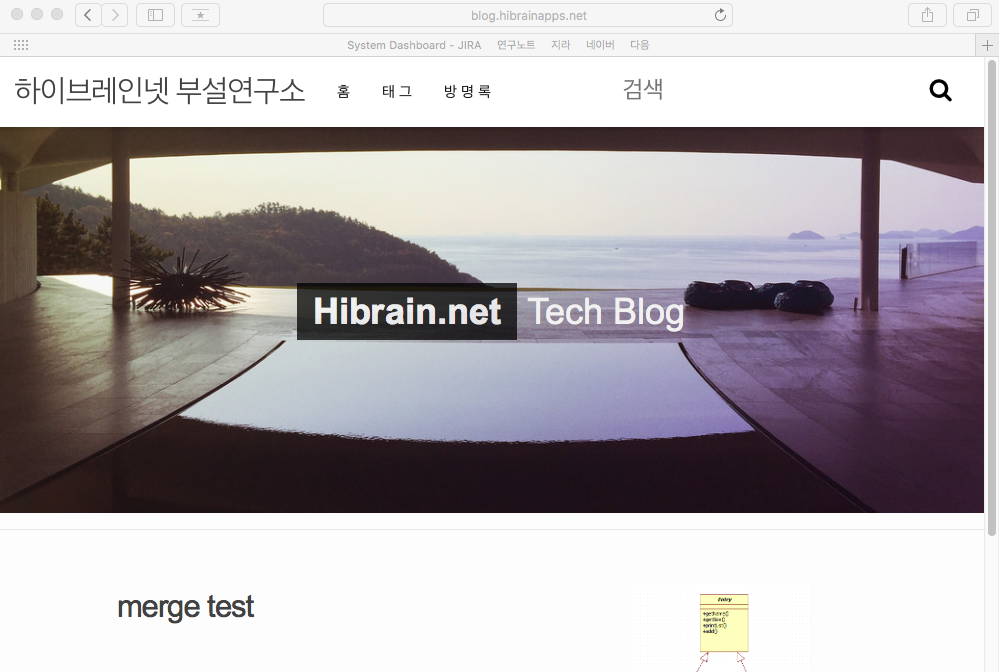The width and height of the screenshot is (999, 672).
Task: Click the blog.hibrainapps.net address bar
Action: coord(528,15)
